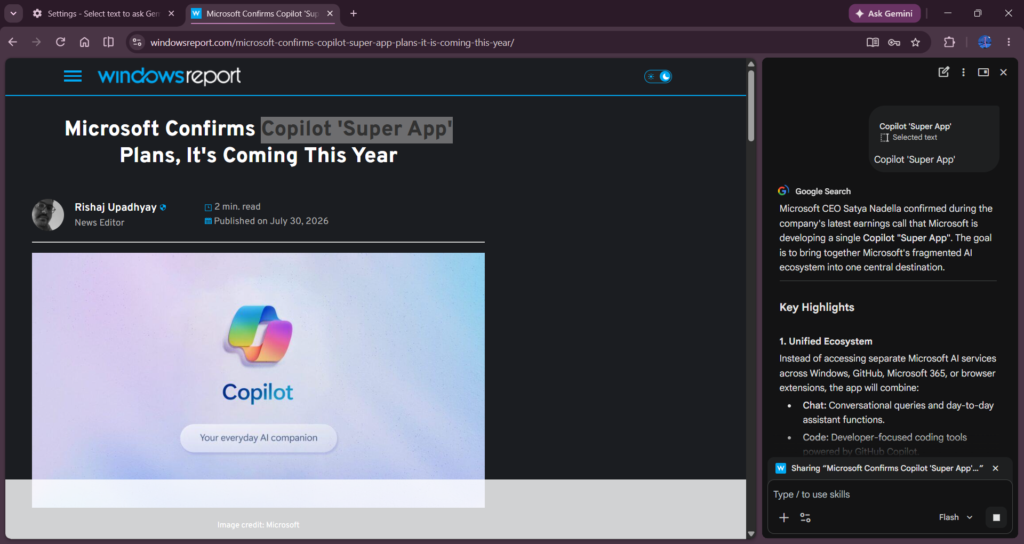Open Gemini tools settings icon
1024x544 pixels.
805,517
